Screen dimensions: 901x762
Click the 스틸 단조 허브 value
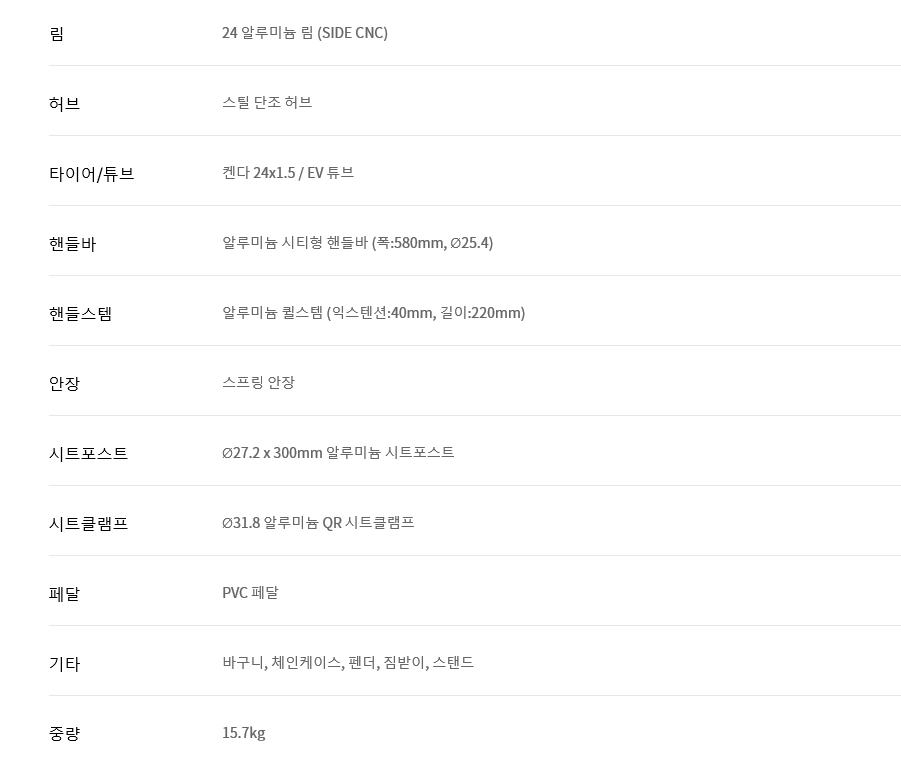click(267, 102)
